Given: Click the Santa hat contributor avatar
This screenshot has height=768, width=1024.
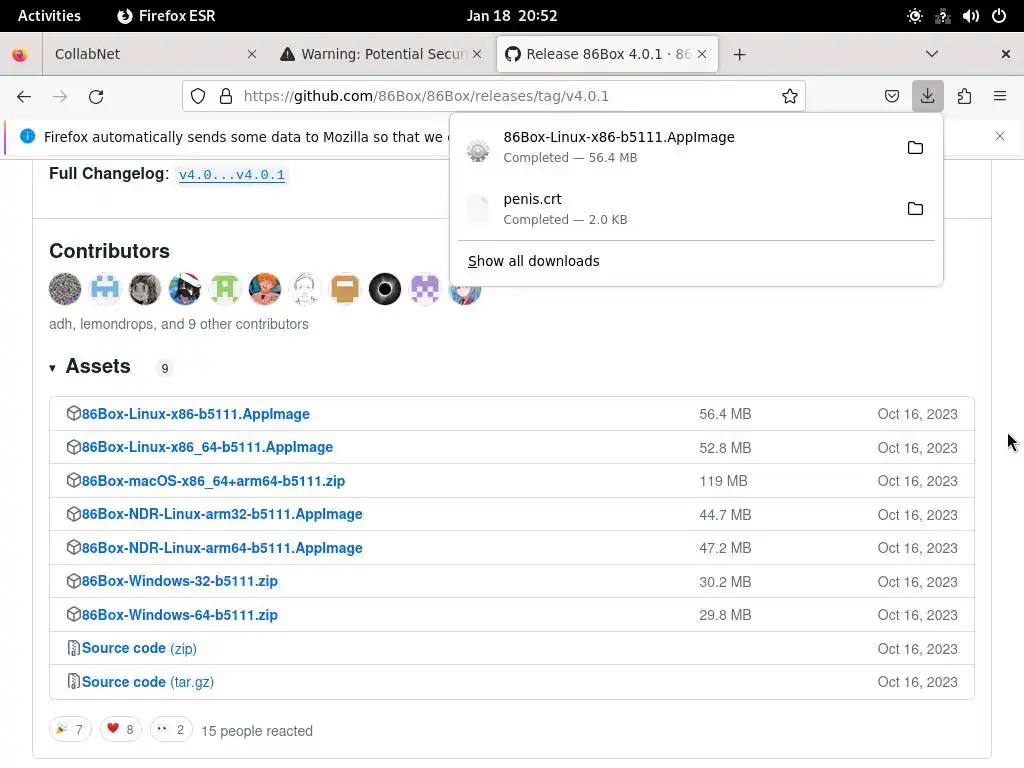Looking at the screenshot, I should point(185,289).
